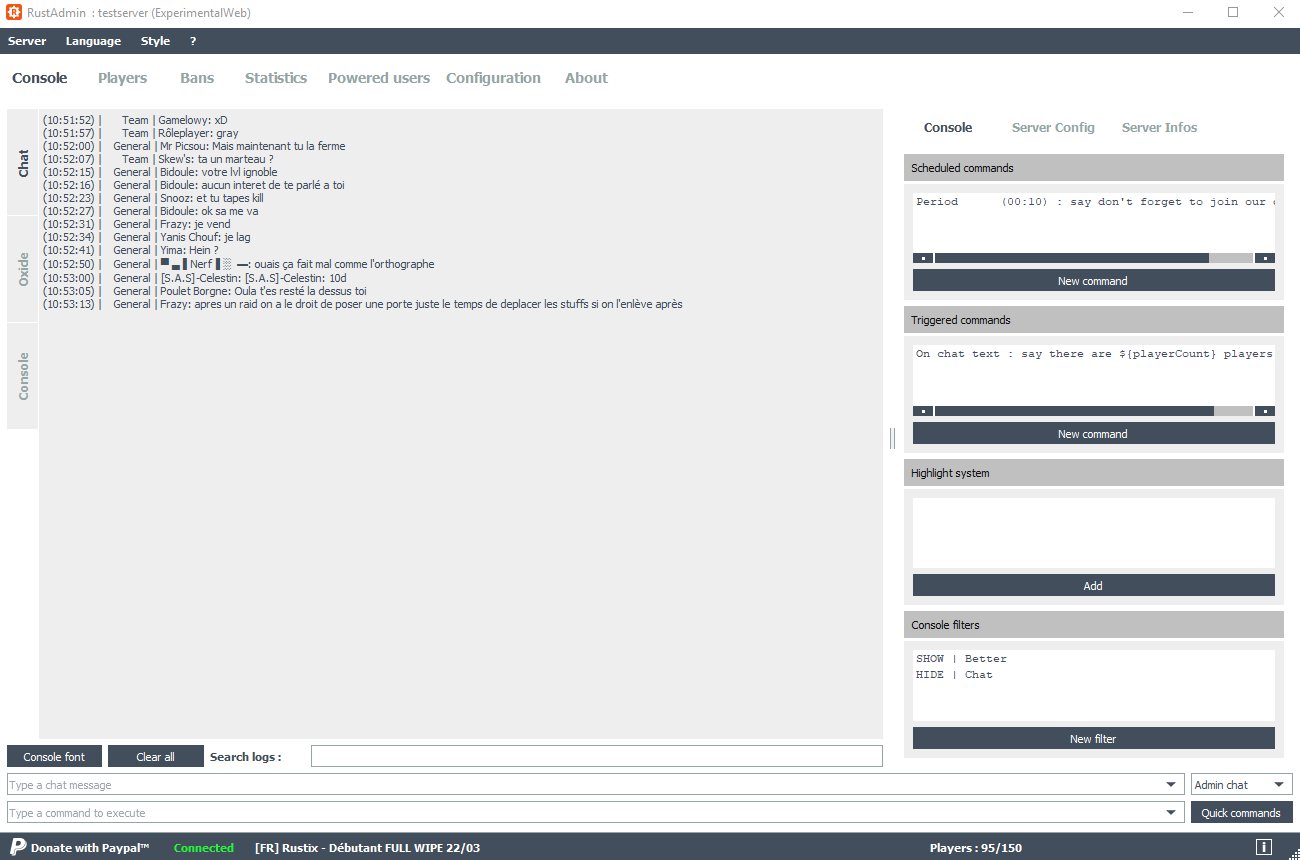
Task: Click Poulet Borgne chat message line
Action: click(x=205, y=291)
